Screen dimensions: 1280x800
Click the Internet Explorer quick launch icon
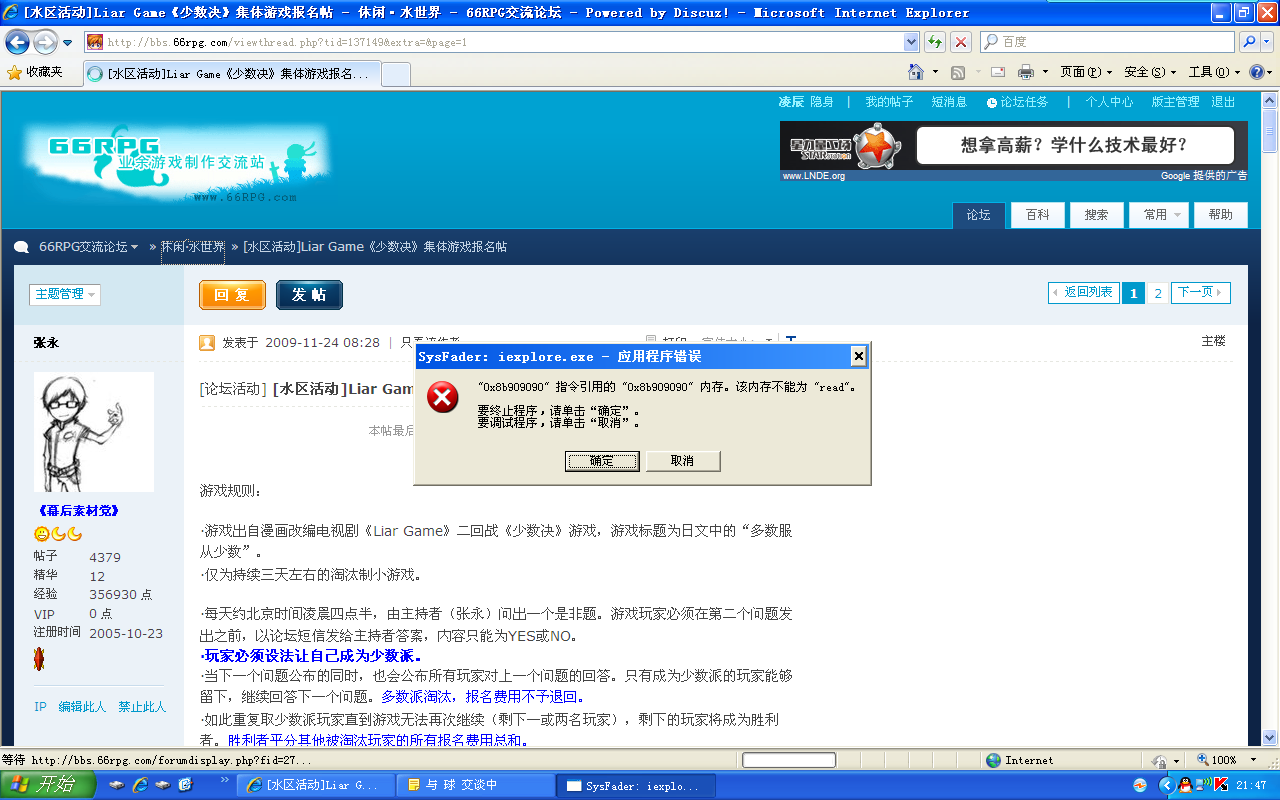[140, 785]
